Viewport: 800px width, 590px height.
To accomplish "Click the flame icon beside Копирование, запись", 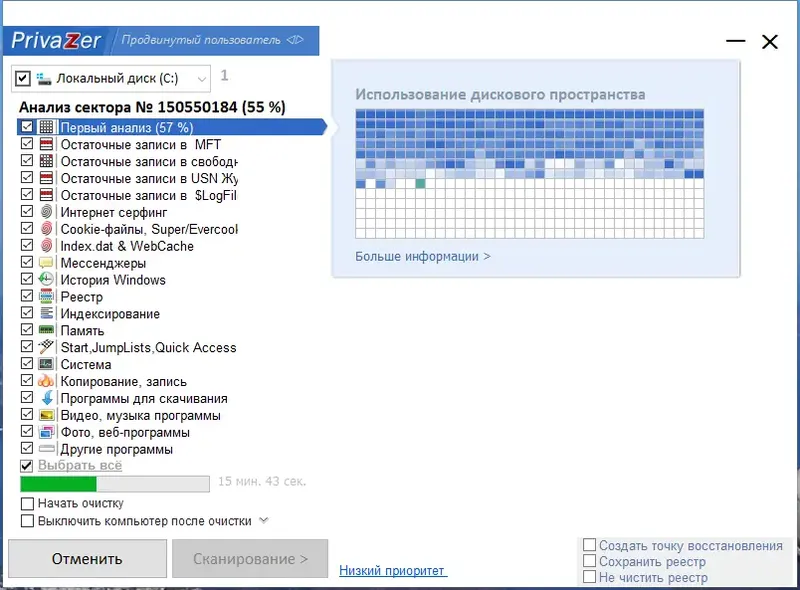I will [x=46, y=381].
